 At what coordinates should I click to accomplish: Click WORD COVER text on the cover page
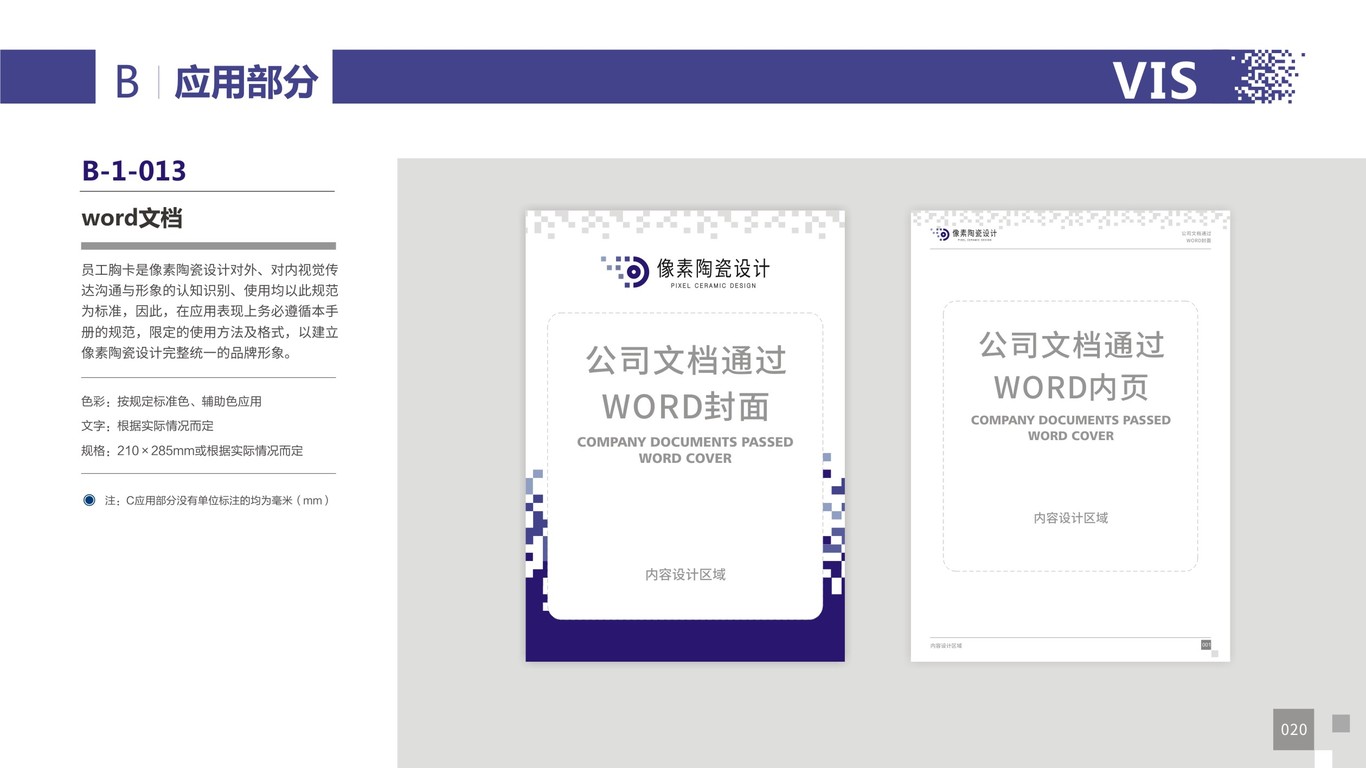click(x=685, y=458)
